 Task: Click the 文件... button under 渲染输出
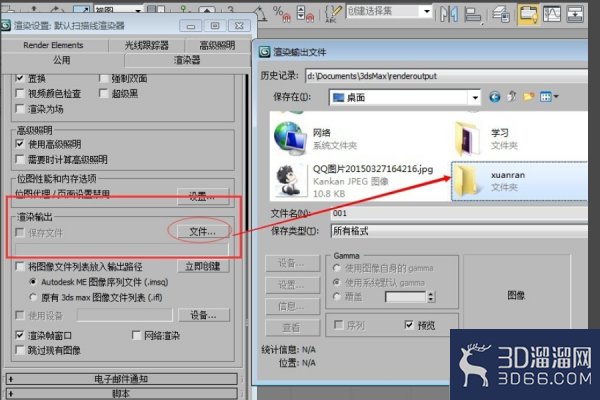tap(203, 232)
